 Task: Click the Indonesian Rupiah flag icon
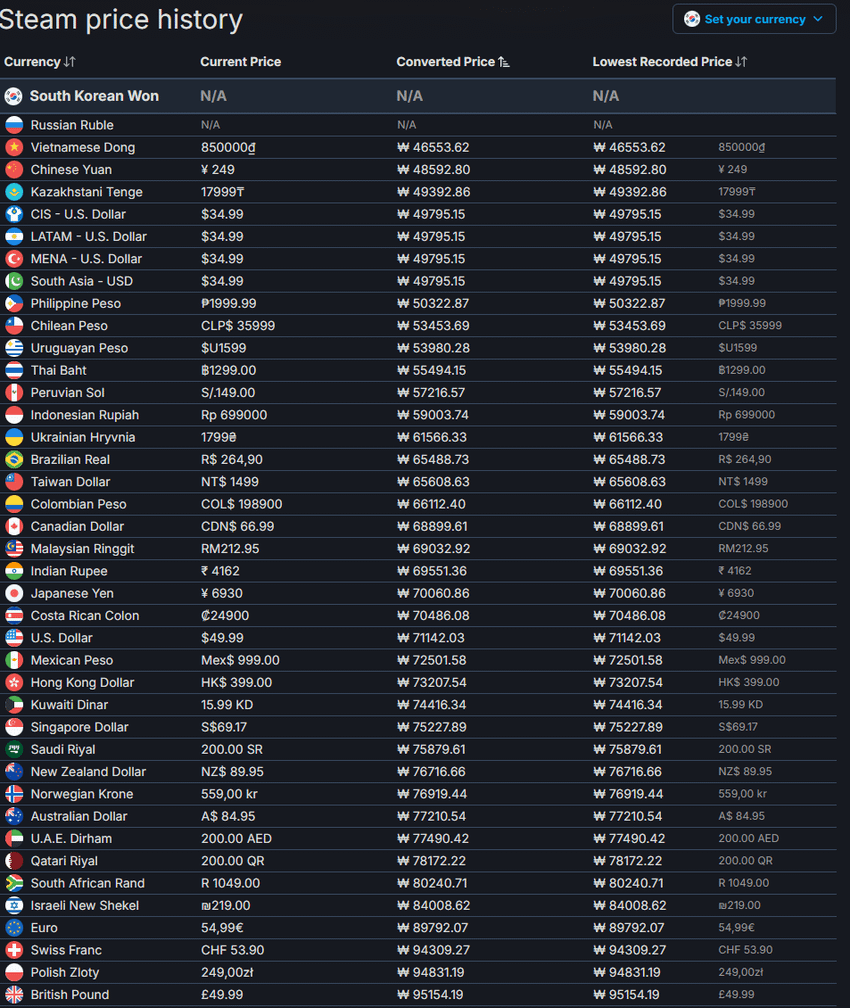click(x=14, y=415)
